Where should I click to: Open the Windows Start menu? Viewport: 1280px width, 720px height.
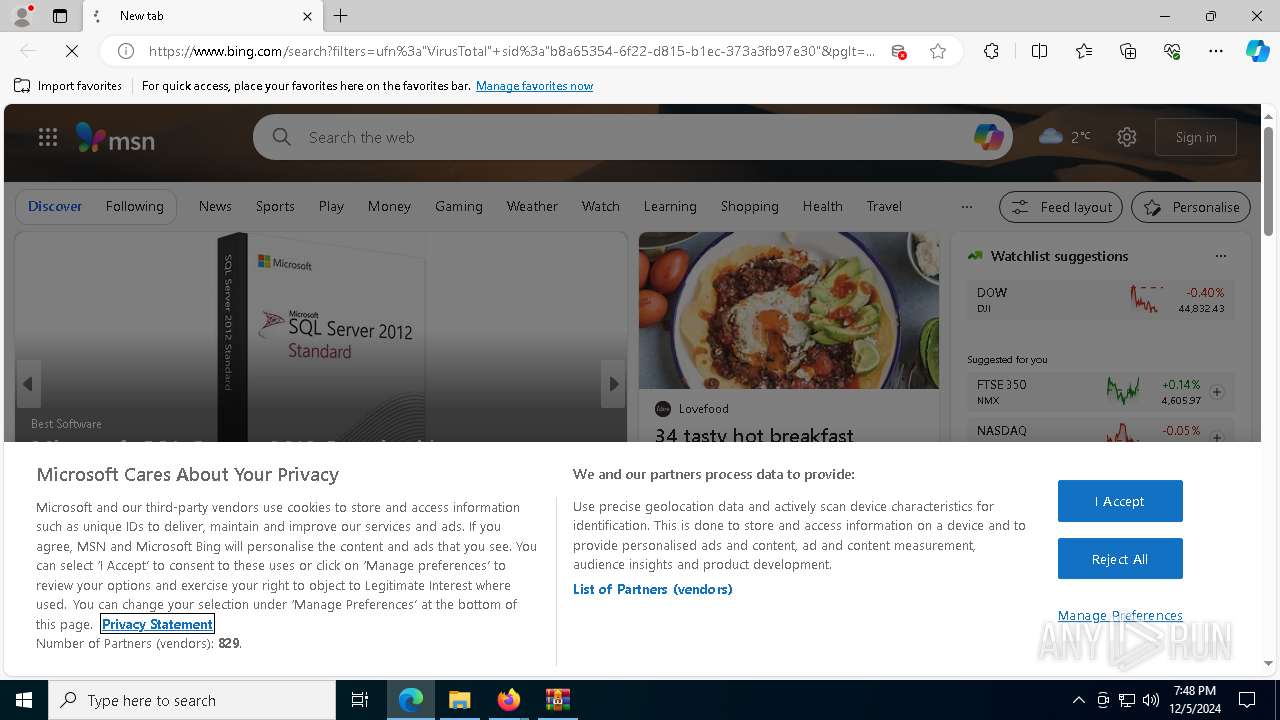(24, 700)
